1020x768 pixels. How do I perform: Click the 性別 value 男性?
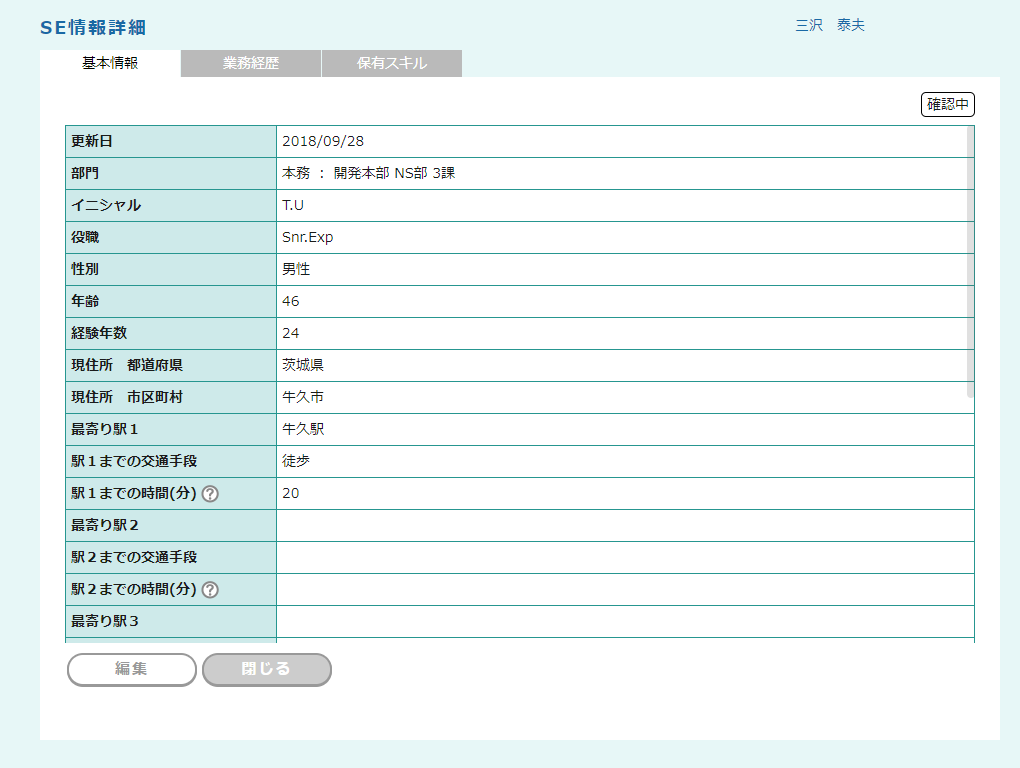tap(297, 269)
